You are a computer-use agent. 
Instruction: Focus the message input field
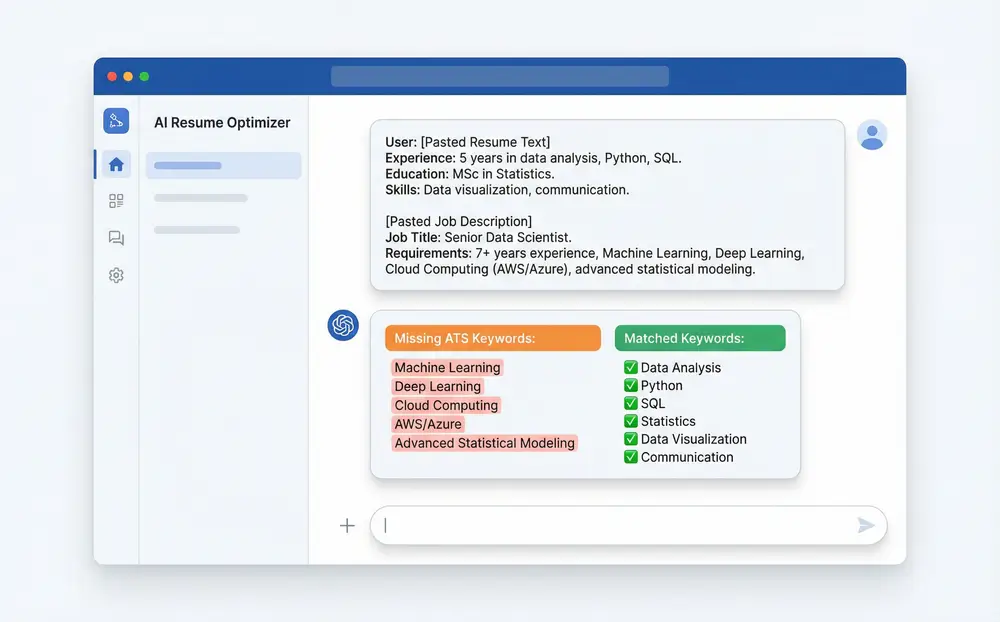coord(628,525)
